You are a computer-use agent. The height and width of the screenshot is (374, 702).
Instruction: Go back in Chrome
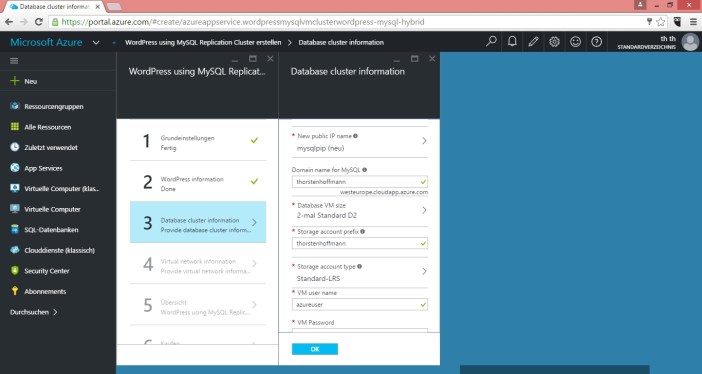(9, 21)
